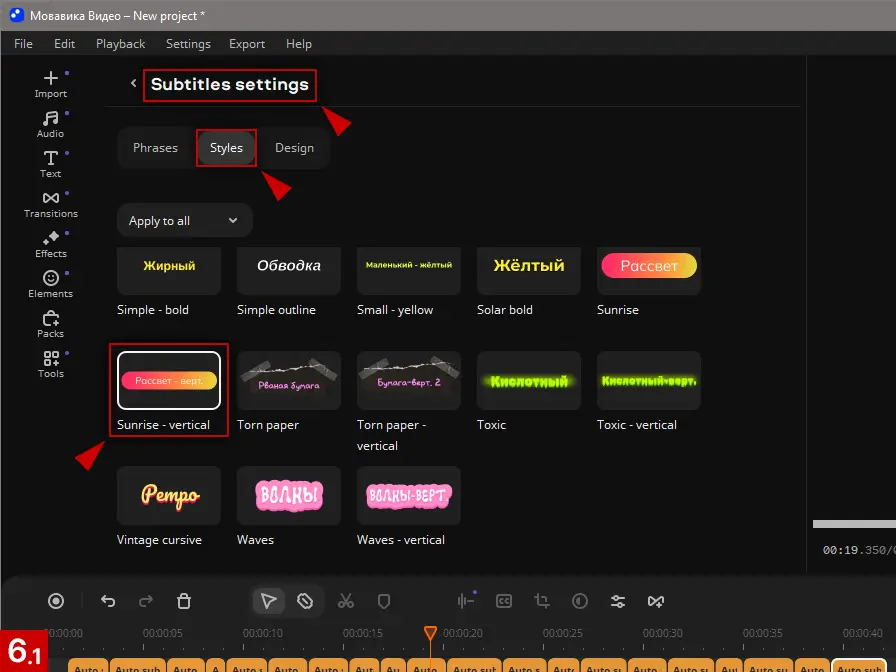Screen dimensions: 896x672
Task: Switch to the Design tab
Action: 294,148
